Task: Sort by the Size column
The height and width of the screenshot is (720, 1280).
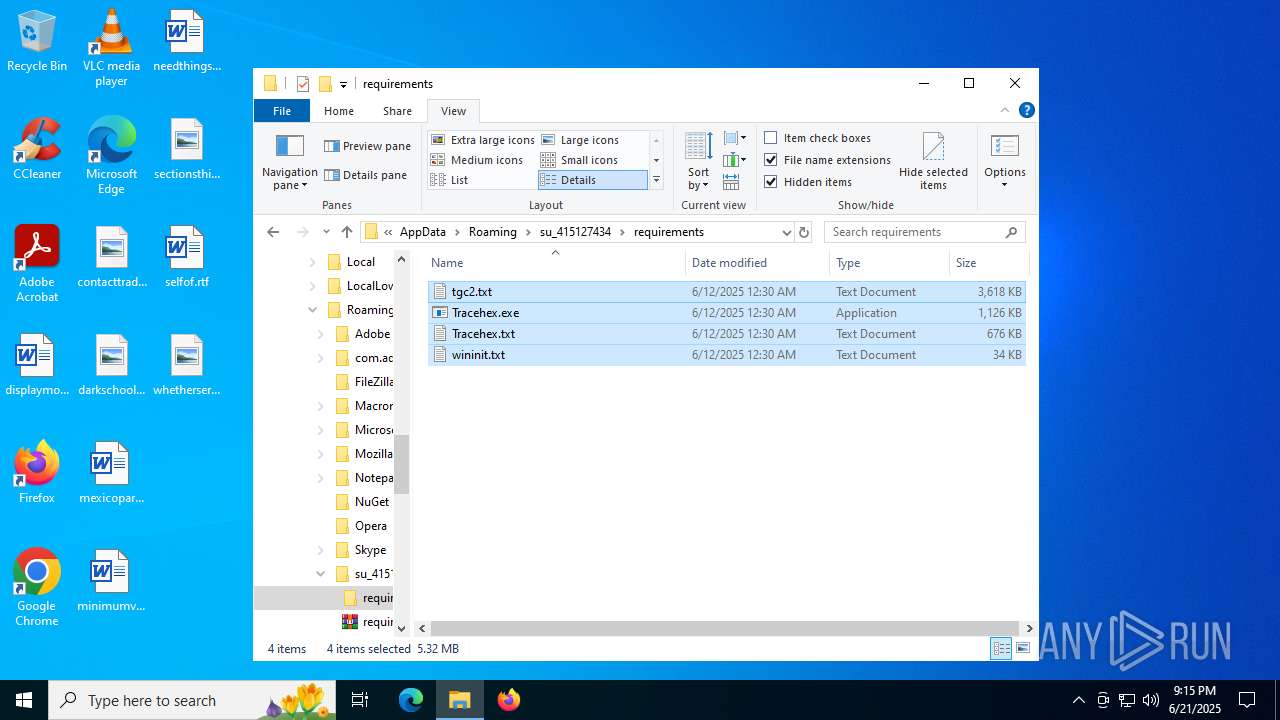Action: tap(988, 263)
